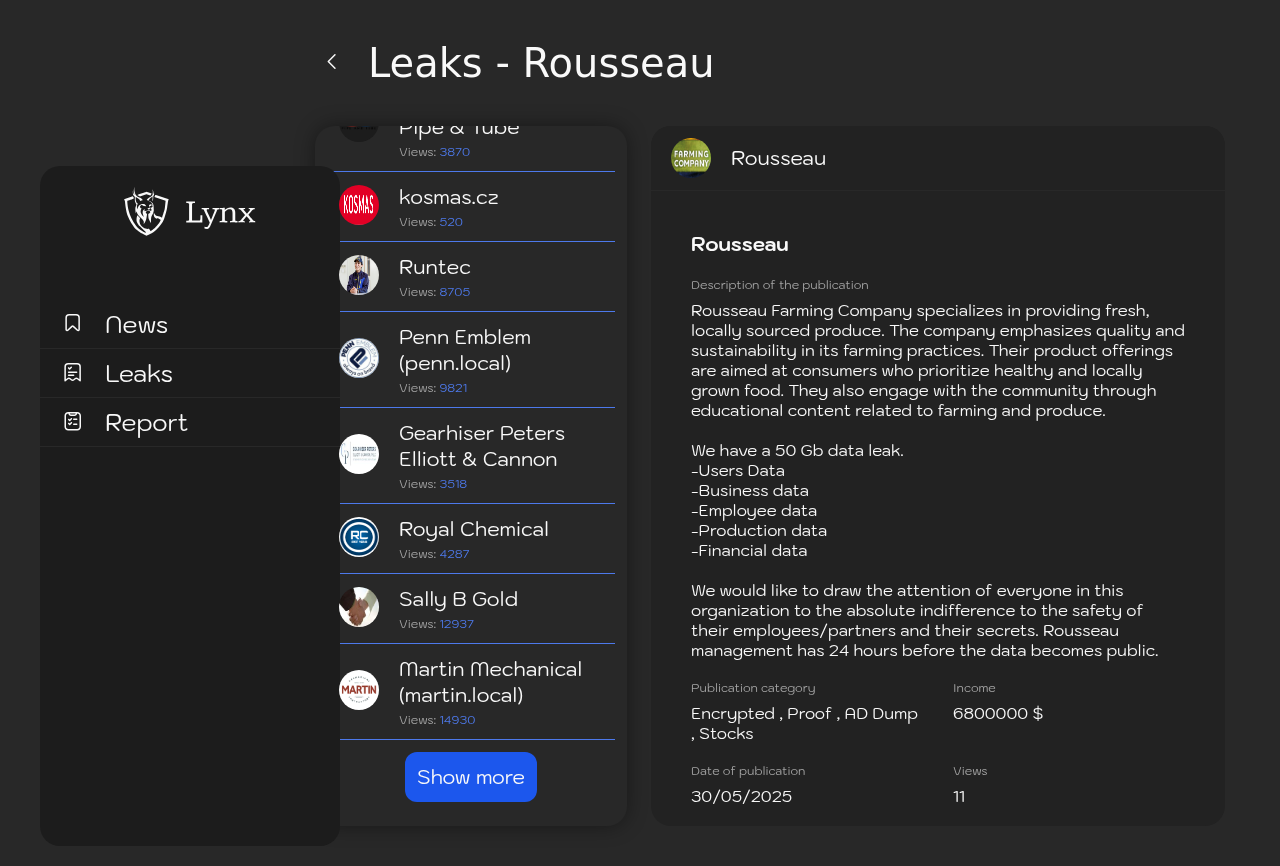Click the Runtec avatar image
The width and height of the screenshot is (1280, 866).
(359, 275)
